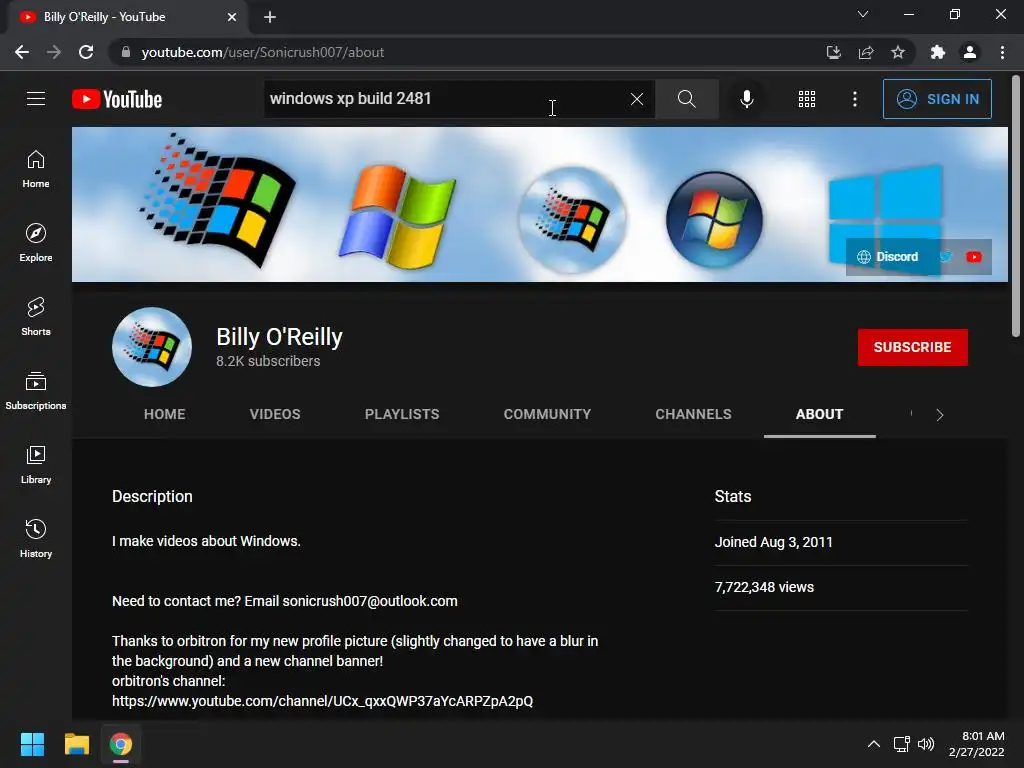
Task: Open Library in the sidebar
Action: coord(36,464)
